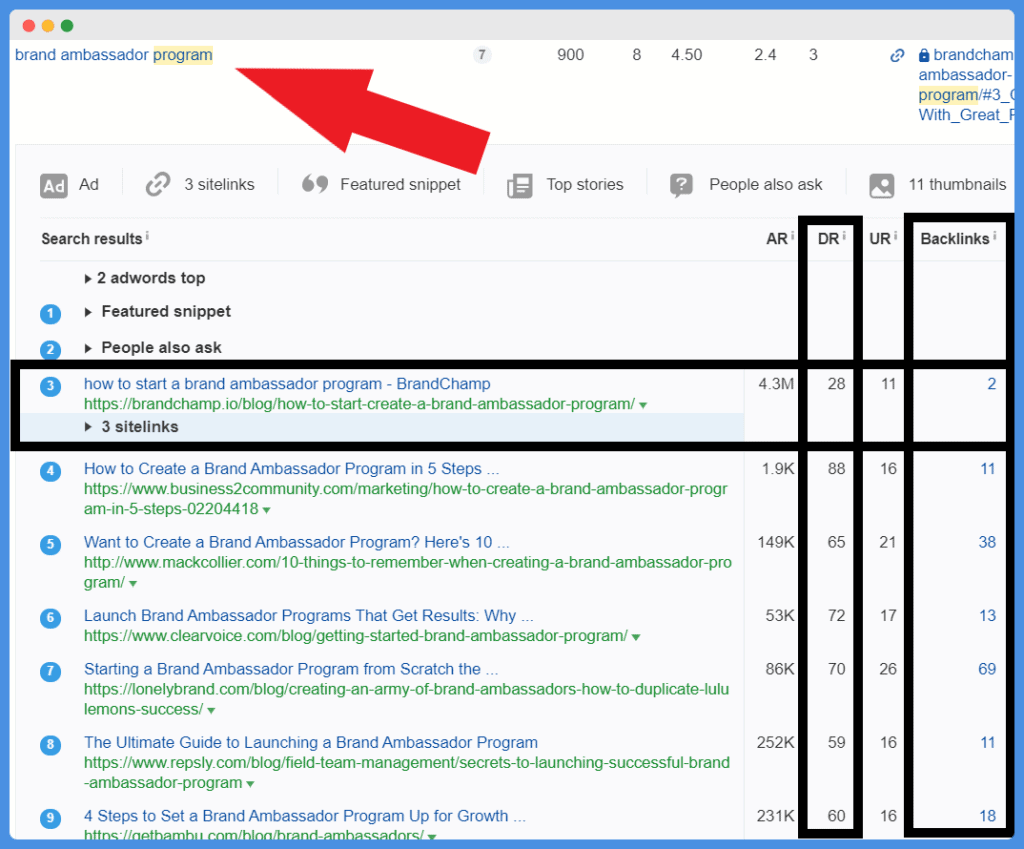
Task: Open dropdown arrow after brandchamp.io URL
Action: click(643, 406)
